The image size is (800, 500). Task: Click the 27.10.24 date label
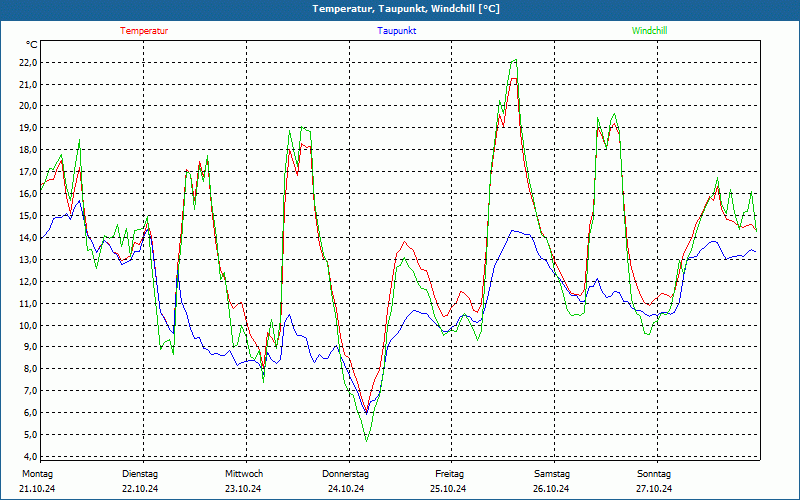[x=654, y=489]
